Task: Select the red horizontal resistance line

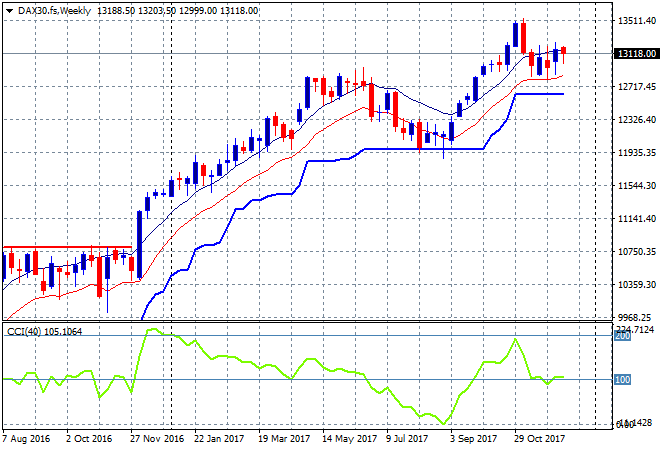Action: pyautogui.click(x=67, y=247)
